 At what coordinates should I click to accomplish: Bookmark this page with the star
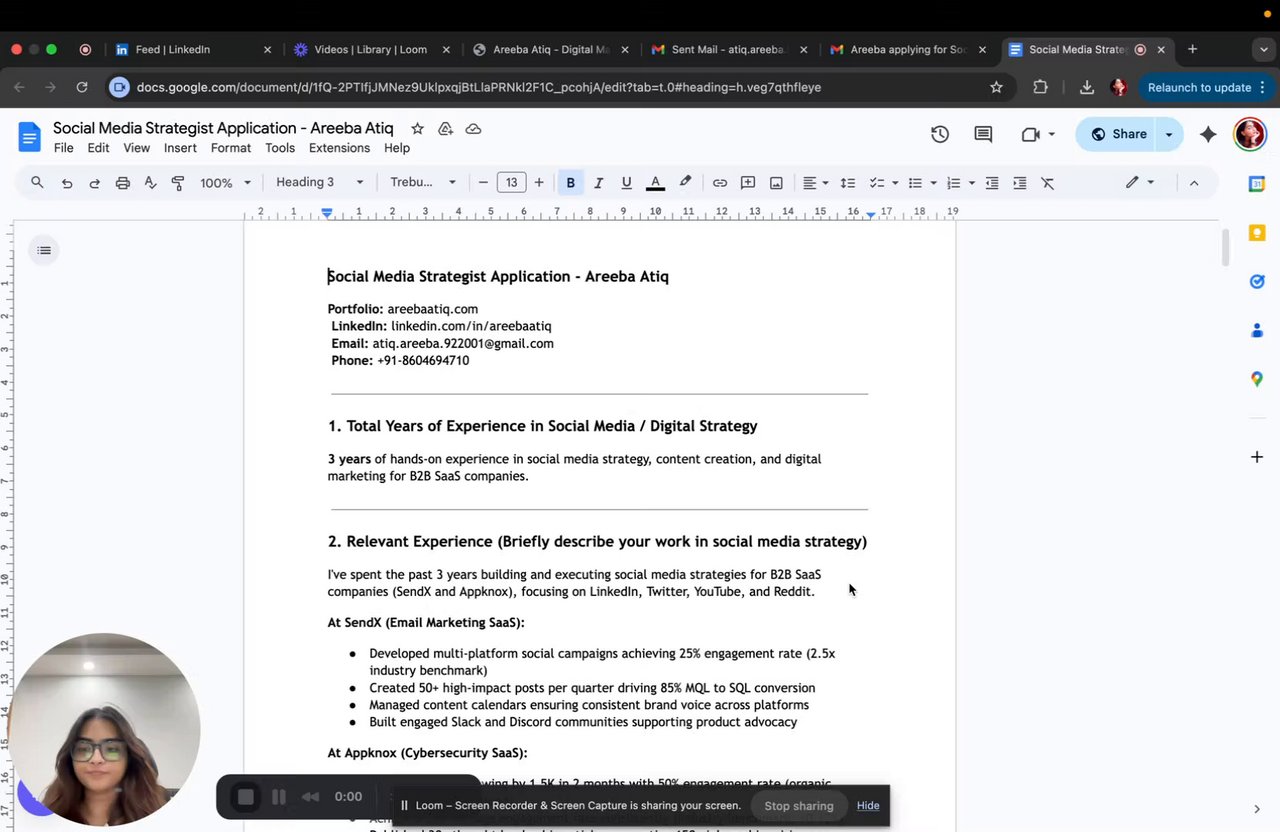click(x=996, y=87)
